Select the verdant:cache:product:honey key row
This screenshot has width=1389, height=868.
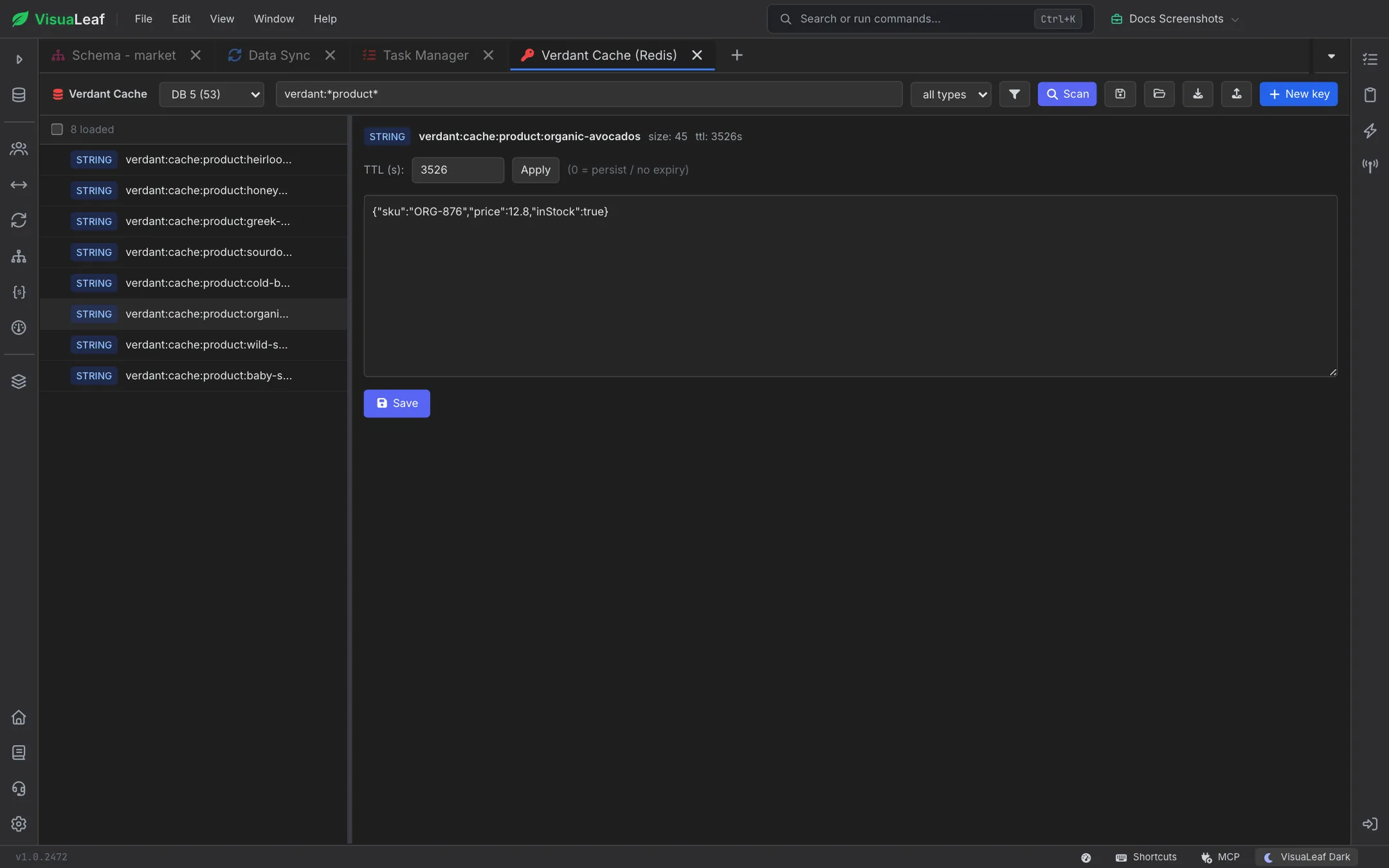(x=194, y=190)
